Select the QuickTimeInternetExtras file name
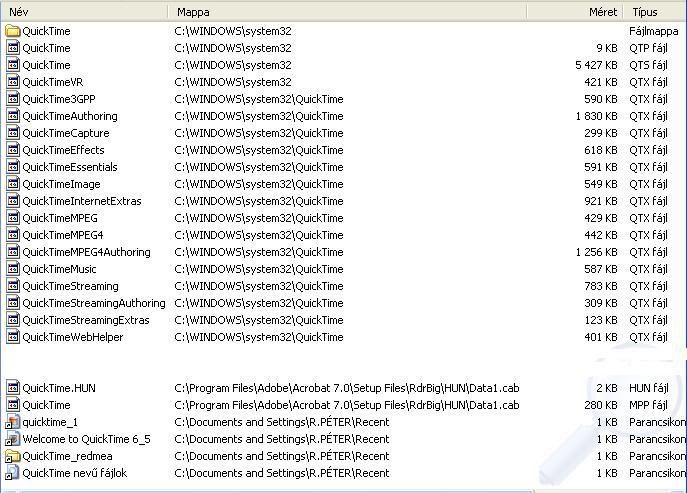 [82, 201]
